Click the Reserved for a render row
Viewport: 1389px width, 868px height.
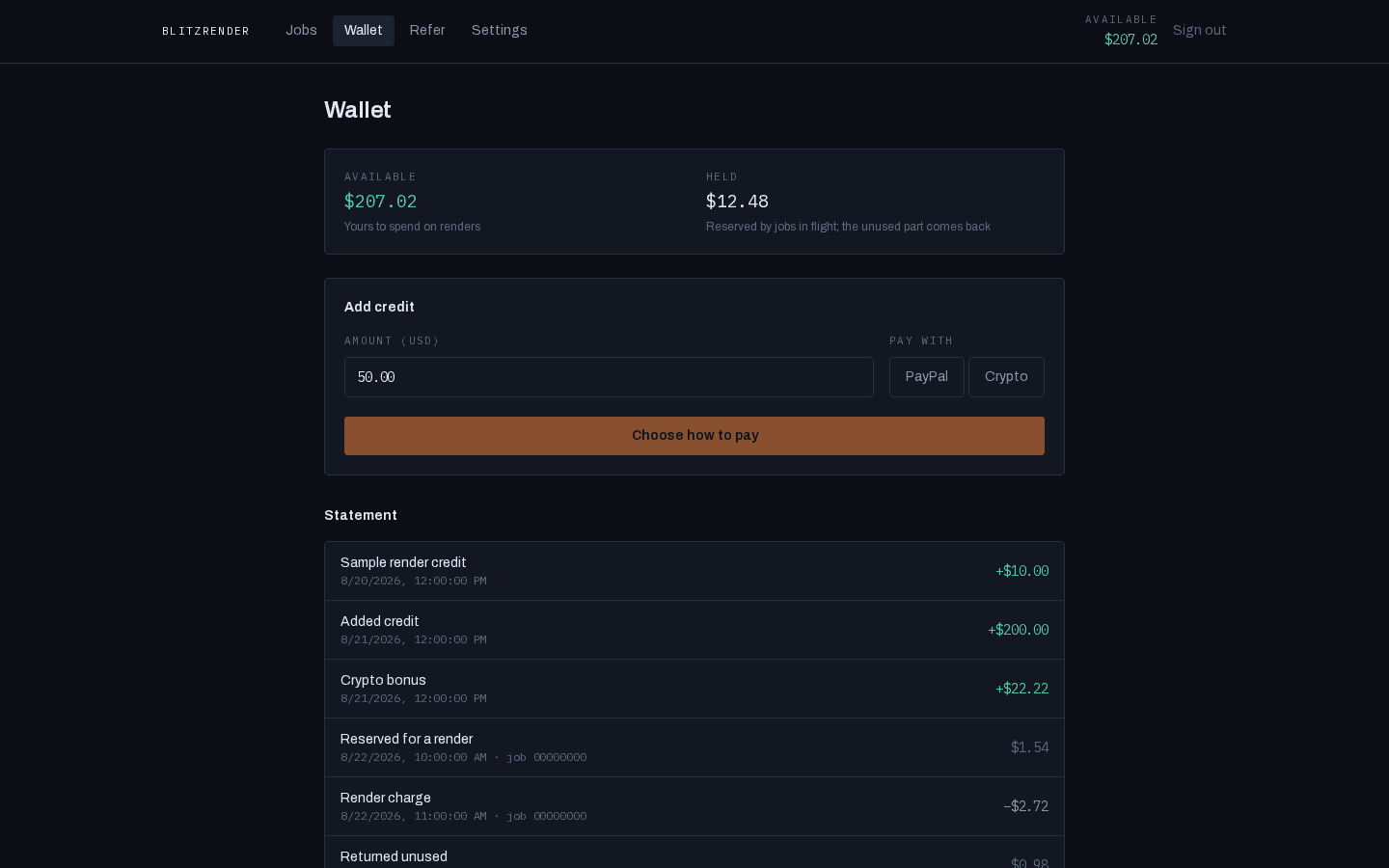(x=694, y=747)
